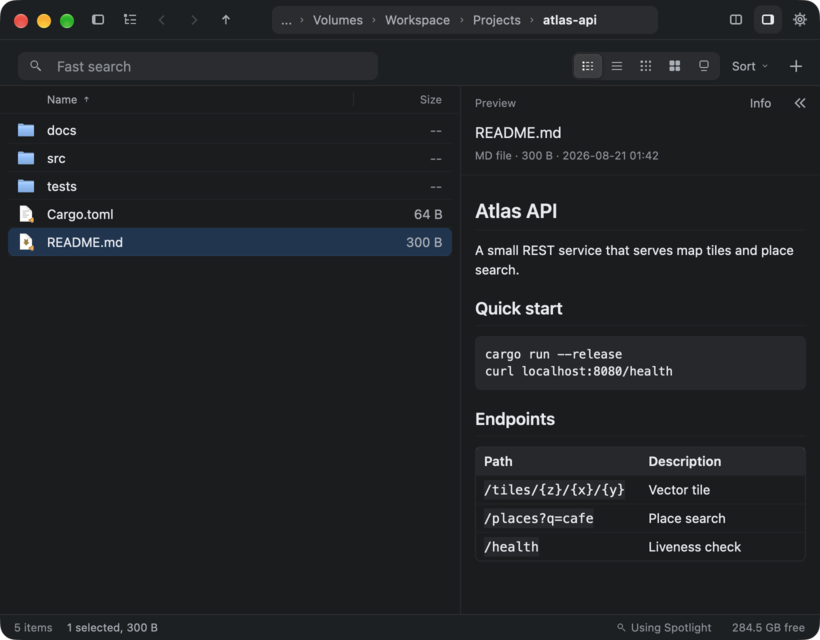Click Vector tile description cell
Viewport: 820px width, 640px height.
679,490
